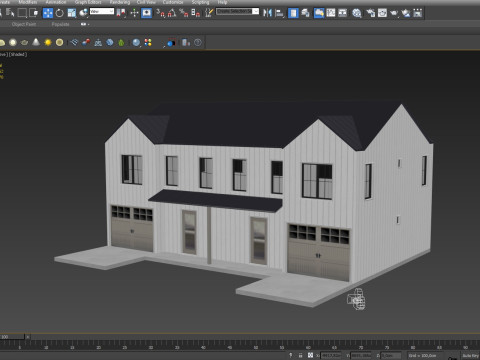Toggle the Percent Snap icon
480x360 pixels.
pyautogui.click(x=184, y=13)
